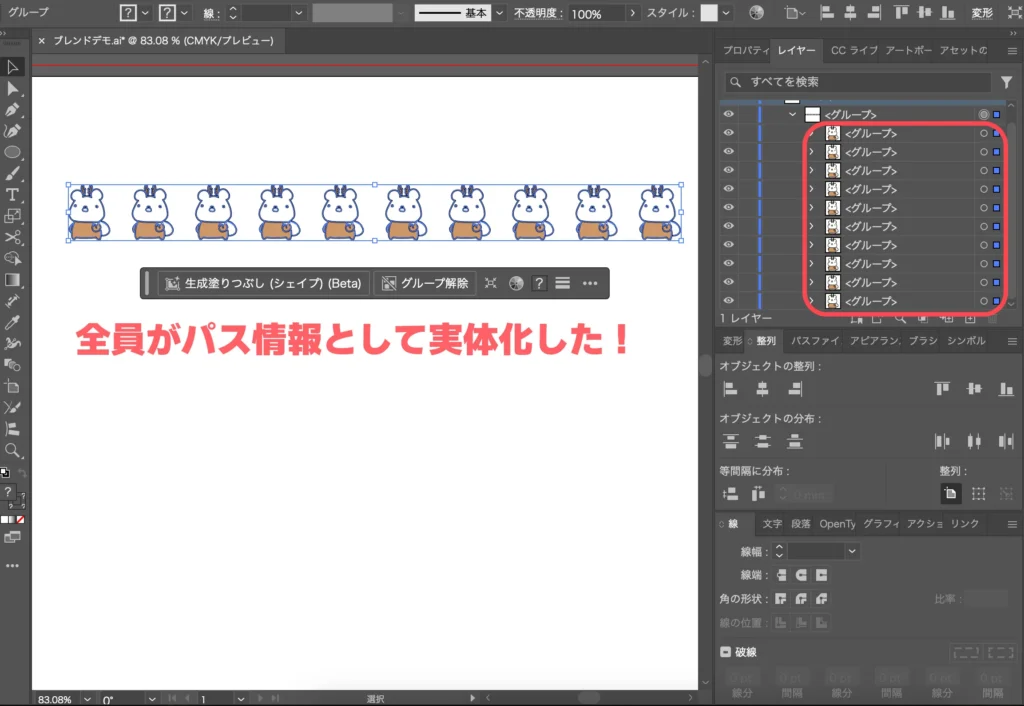The height and width of the screenshot is (706, 1024).
Task: Select the Scissors tool
Action: click(x=13, y=237)
